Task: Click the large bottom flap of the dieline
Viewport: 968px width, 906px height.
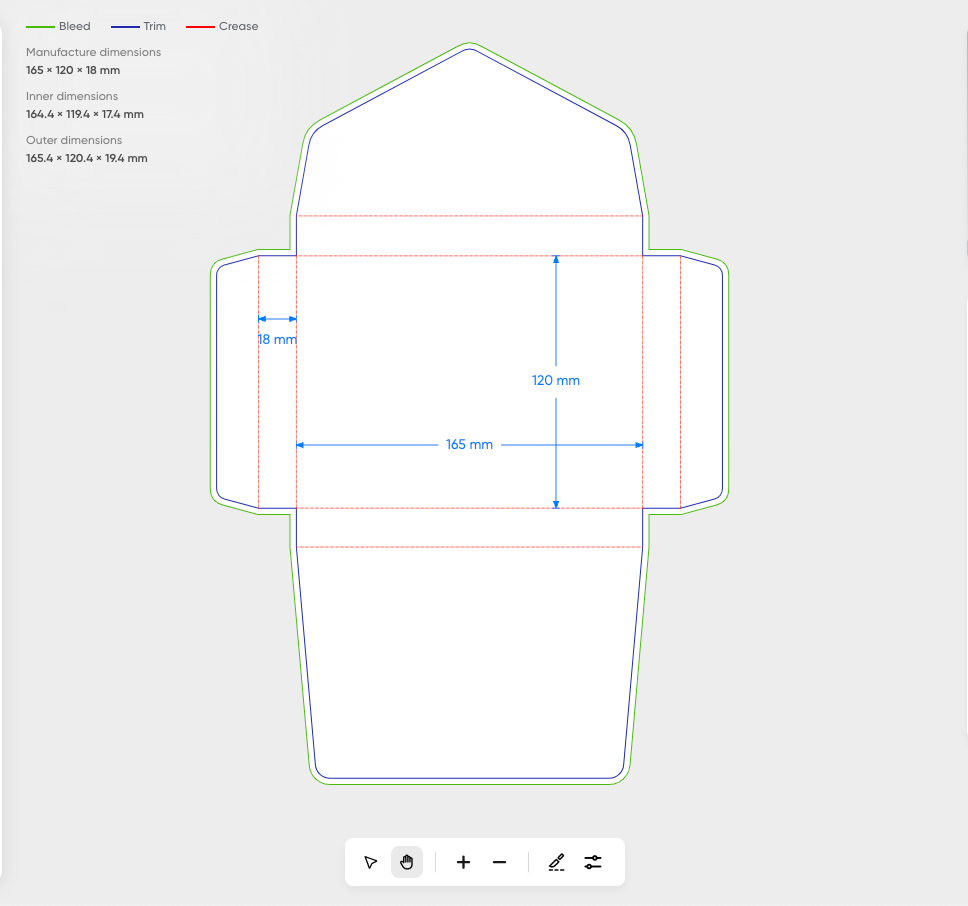Action: point(469,660)
